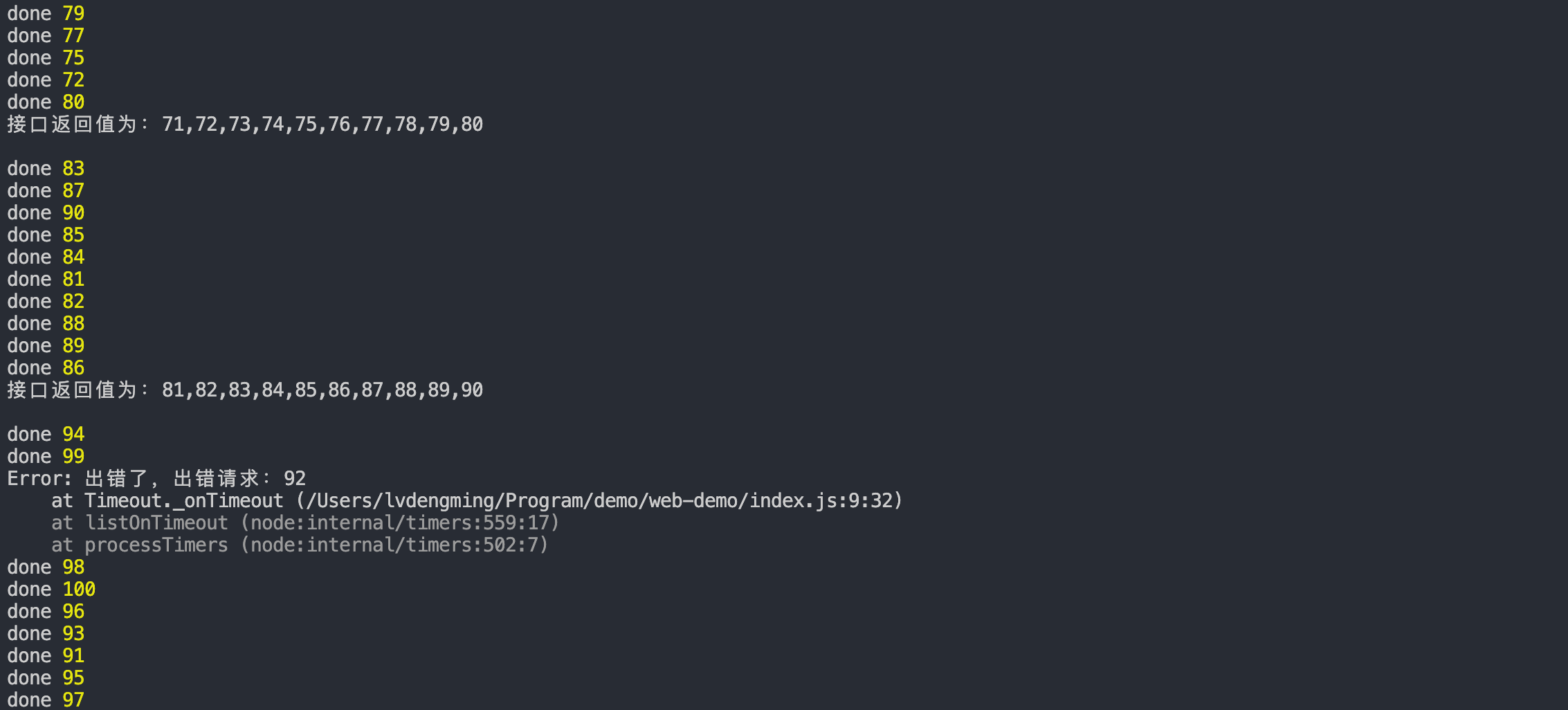This screenshot has height=710, width=1568.
Task: Click the Error message line for request 92
Action: click(156, 478)
